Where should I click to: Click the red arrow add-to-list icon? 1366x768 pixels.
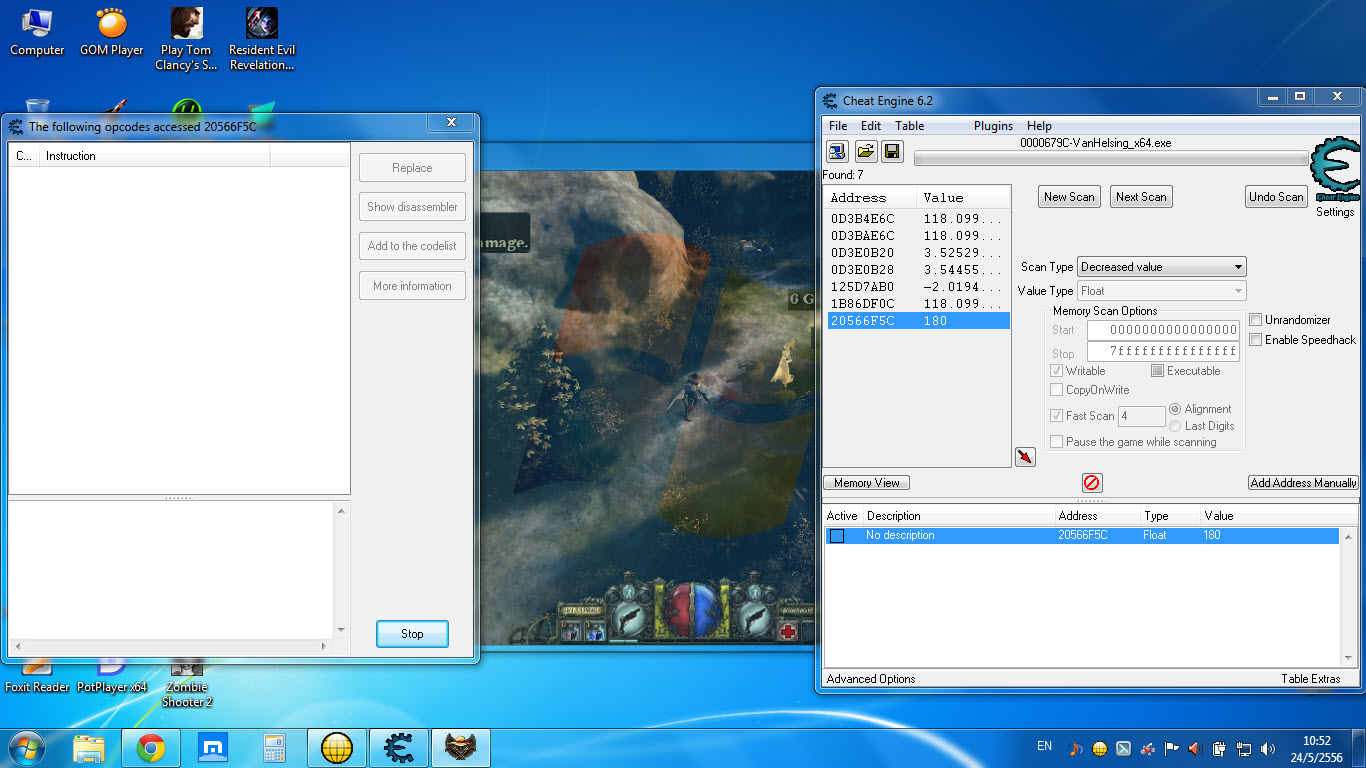coord(1024,457)
